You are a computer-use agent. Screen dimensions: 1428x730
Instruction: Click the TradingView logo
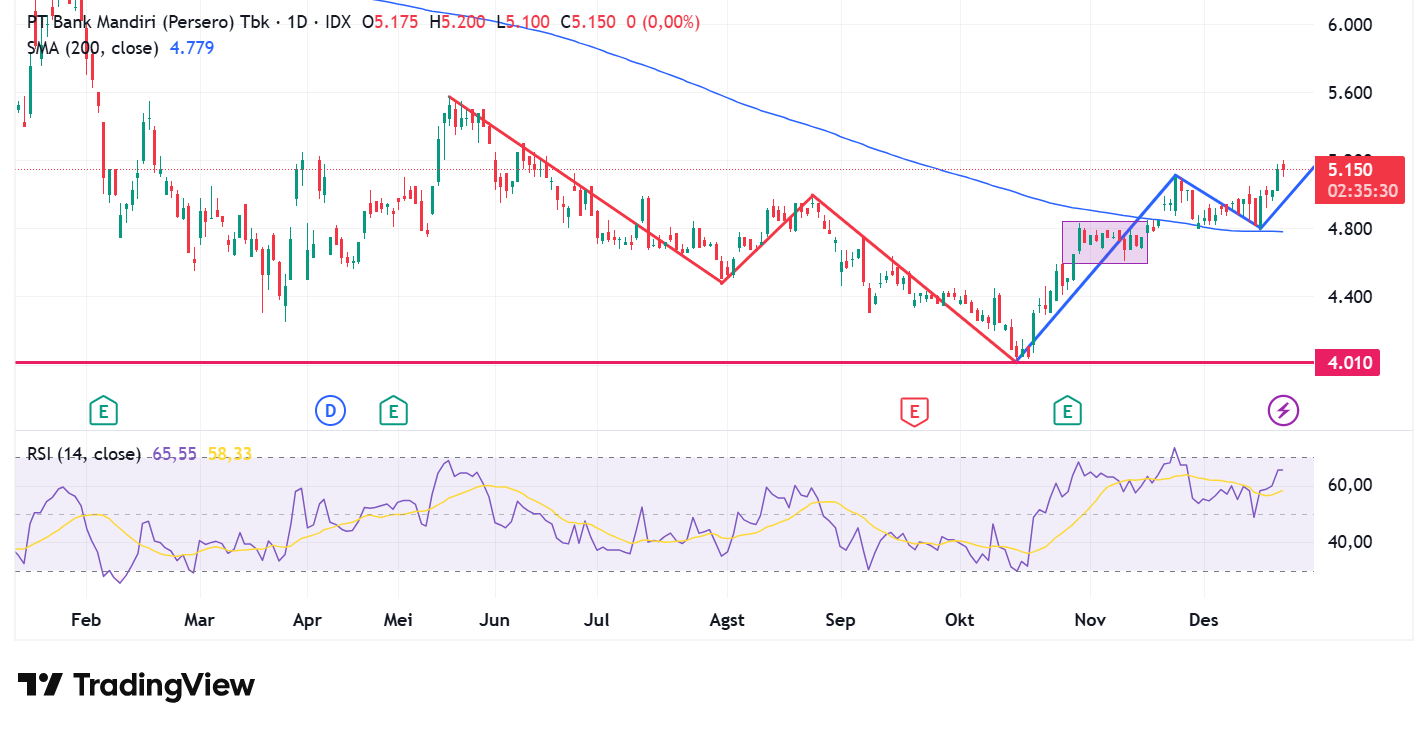tap(136, 685)
